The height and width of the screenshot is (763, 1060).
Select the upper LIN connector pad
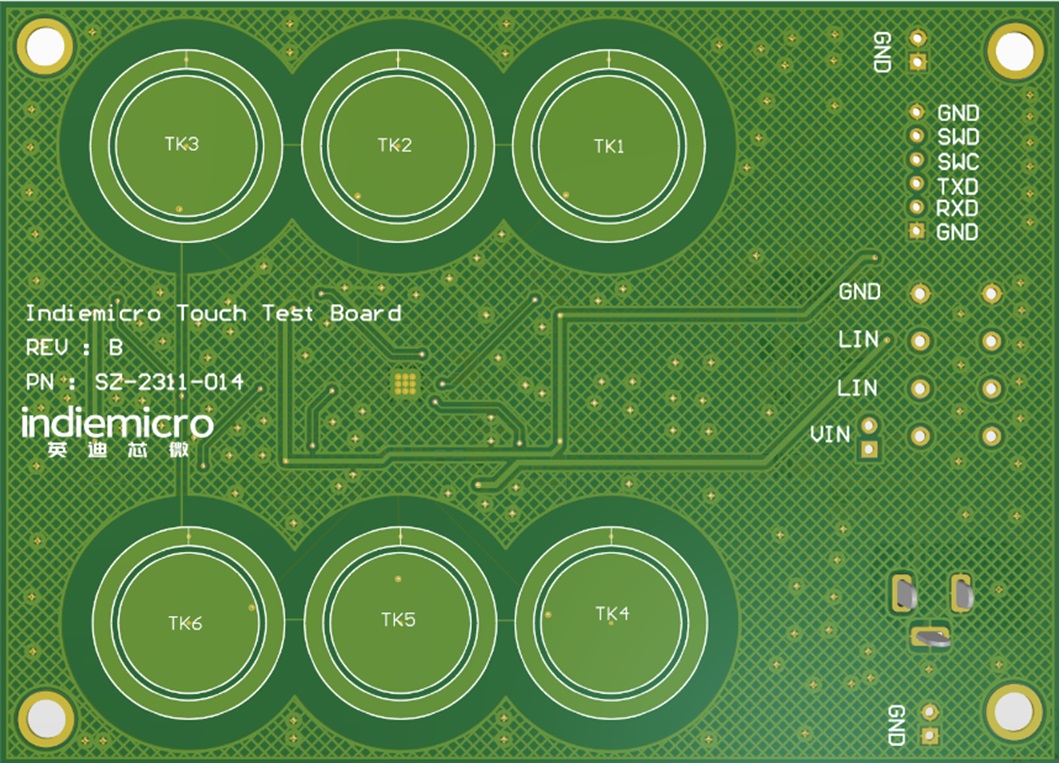[920, 341]
